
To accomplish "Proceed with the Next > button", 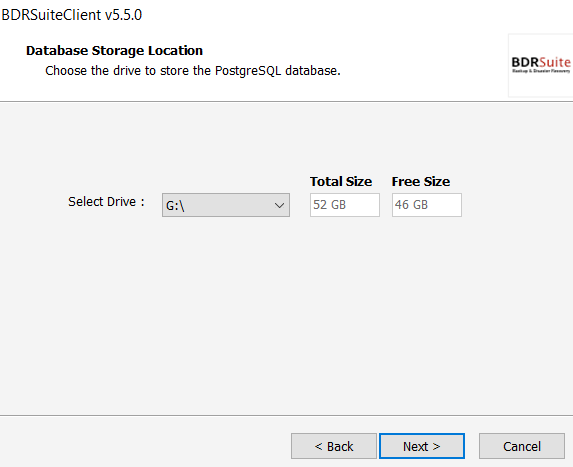I will tap(422, 446).
